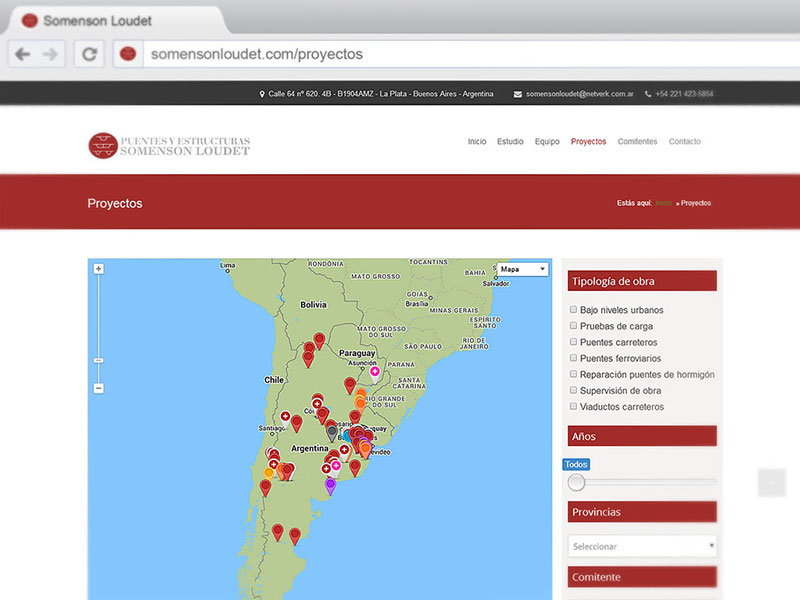Click the scroll-to-top arrow button
The image size is (800, 600).
pos(772,483)
